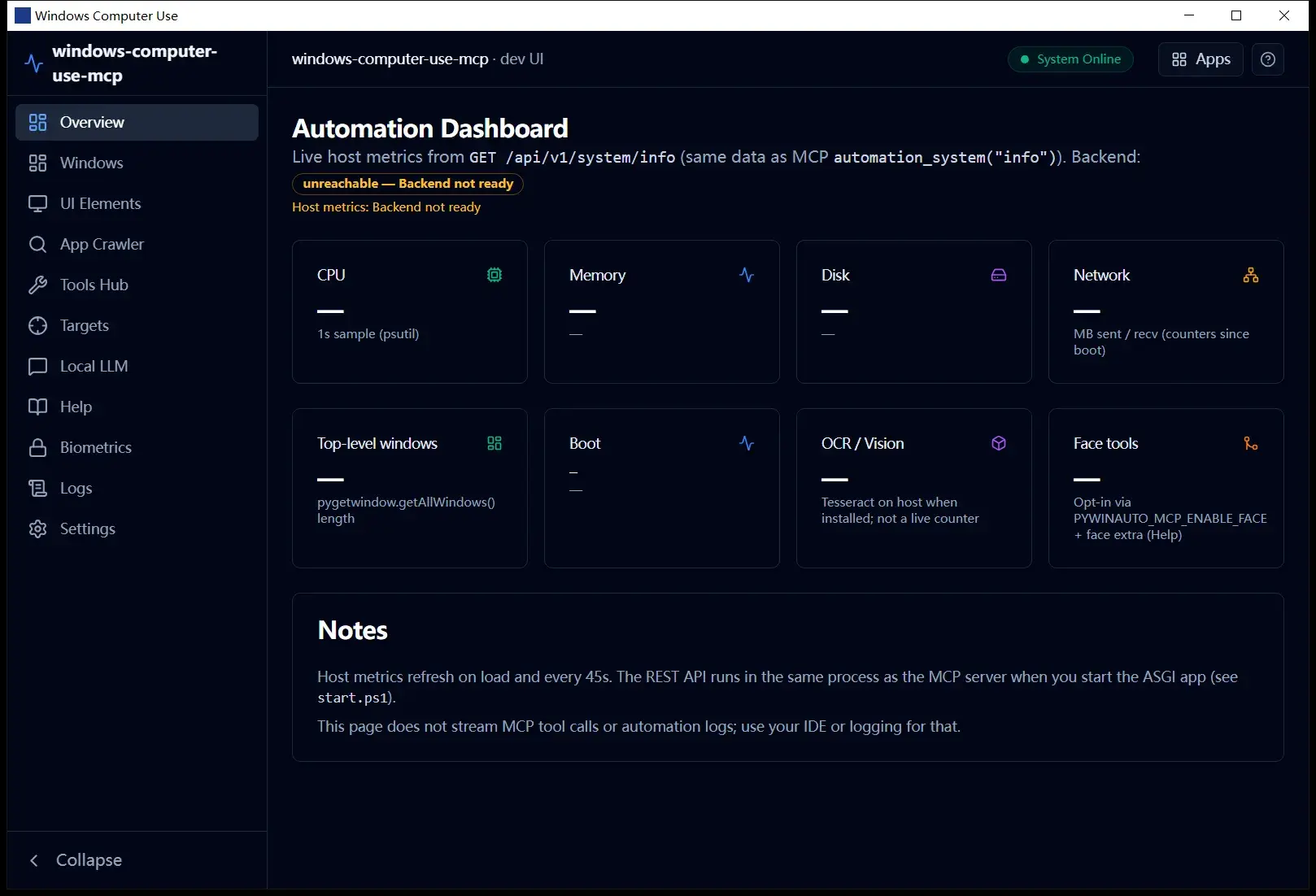Open Biometrics lock menu item
Image resolution: width=1316 pixels, height=896 pixels.
137,447
